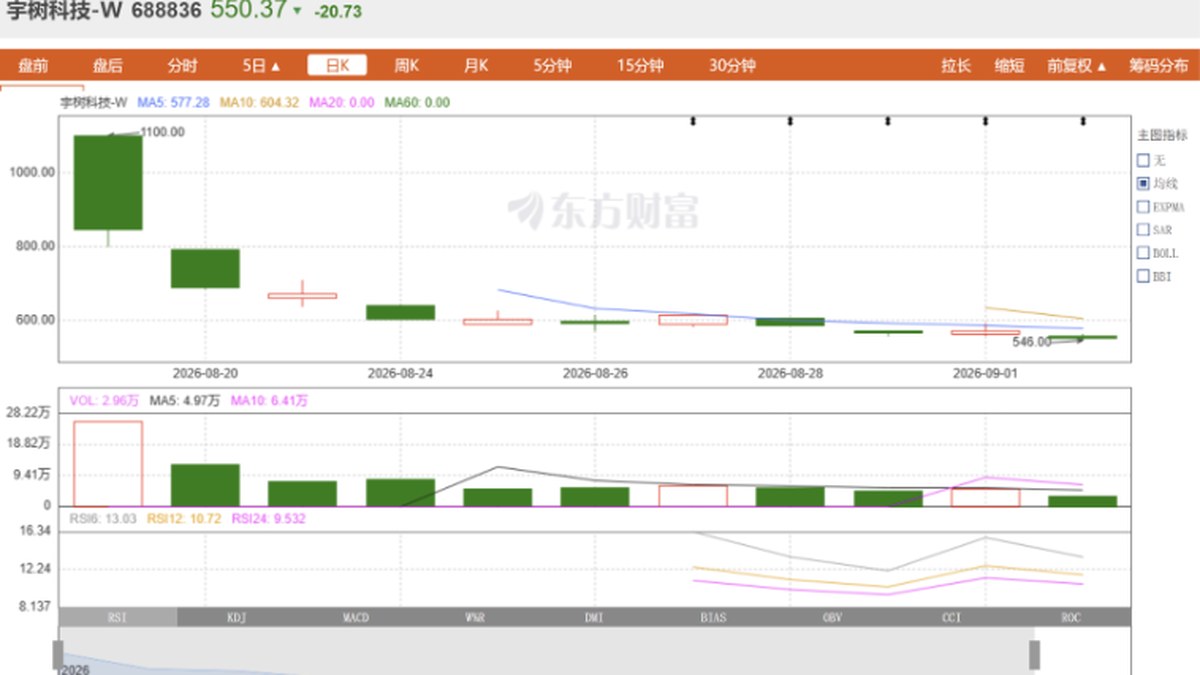
Task: Select the CCI sub-indicator tab
Action: click(x=951, y=617)
